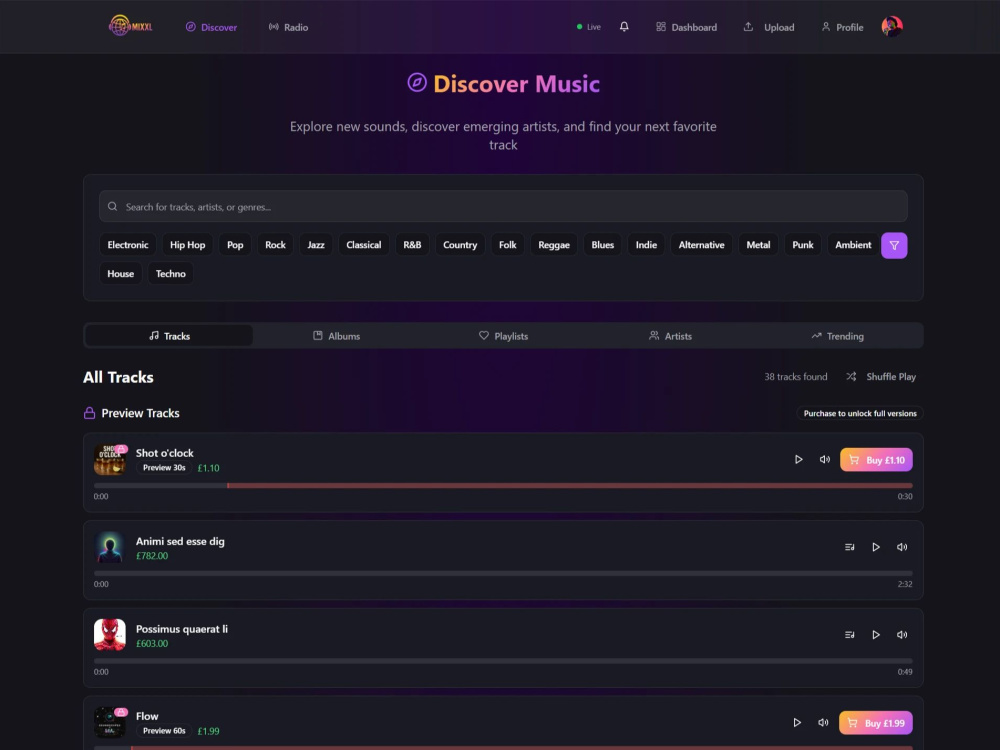Image resolution: width=1000 pixels, height=750 pixels.
Task: Click Shuffle Play
Action: pos(881,377)
